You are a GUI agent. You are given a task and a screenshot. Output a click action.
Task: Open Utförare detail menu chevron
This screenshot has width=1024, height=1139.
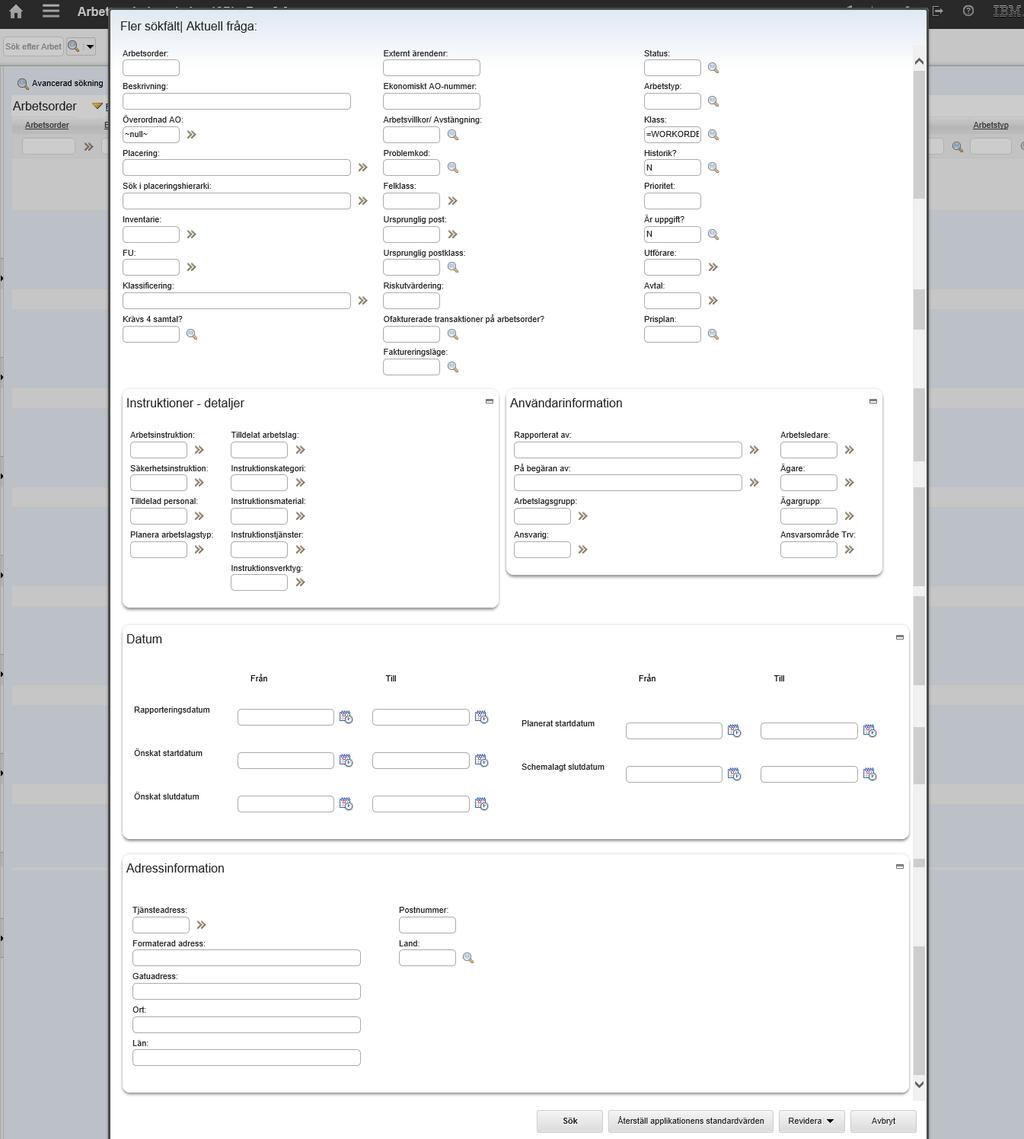tap(713, 267)
